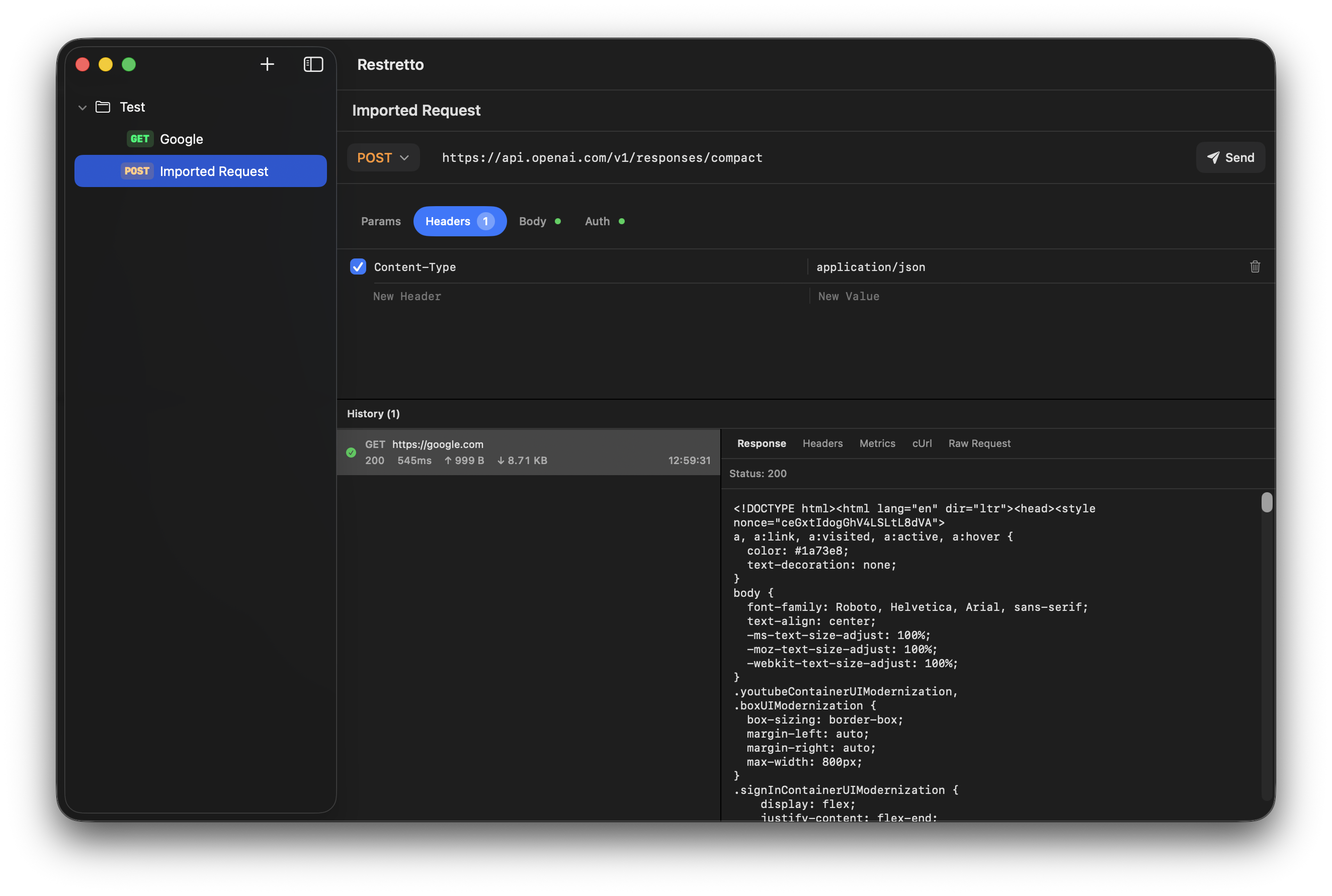Expand the request method selector arrow
This screenshot has width=1332, height=896.
click(405, 158)
